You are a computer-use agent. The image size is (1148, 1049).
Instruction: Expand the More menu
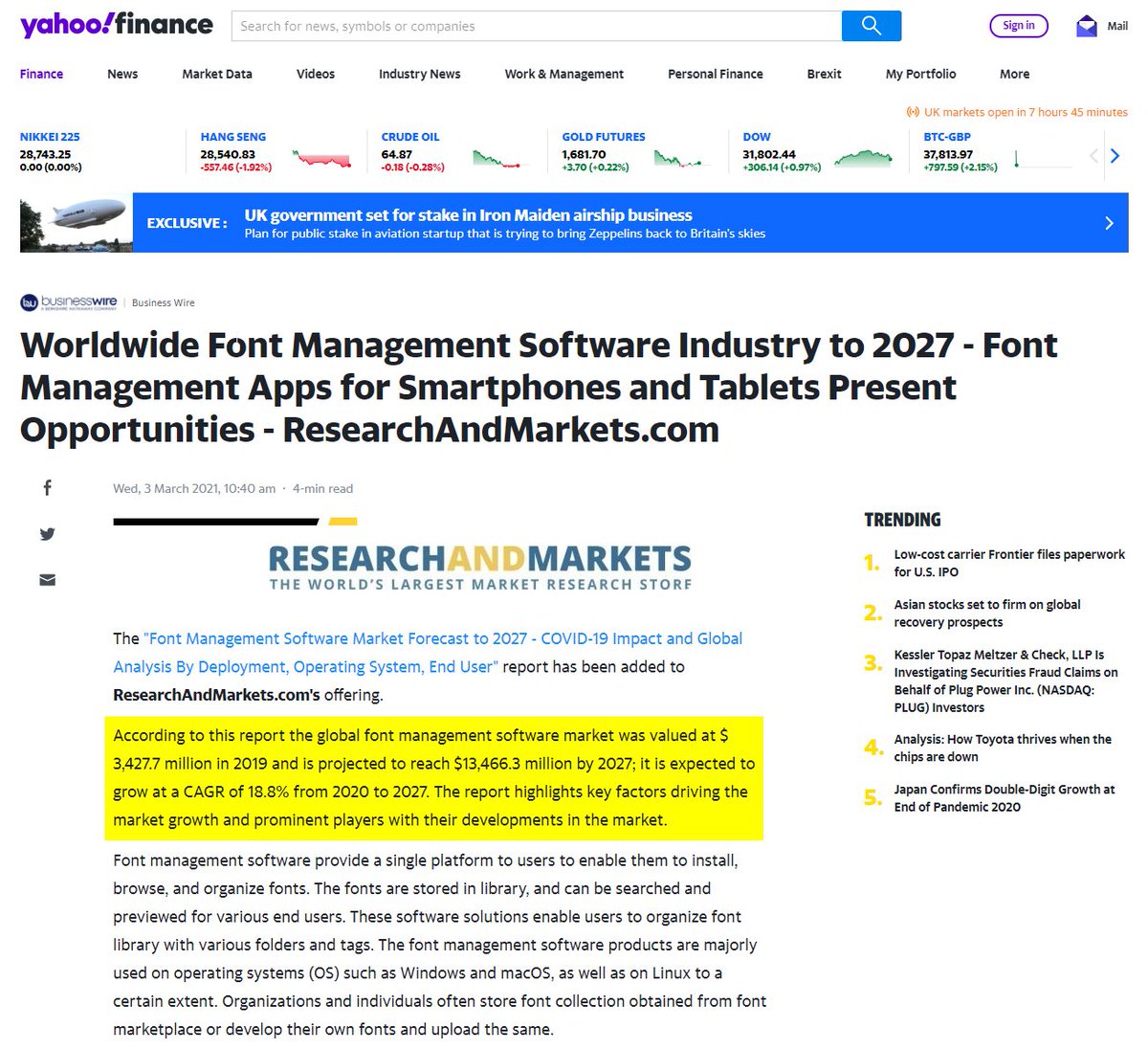(1015, 74)
